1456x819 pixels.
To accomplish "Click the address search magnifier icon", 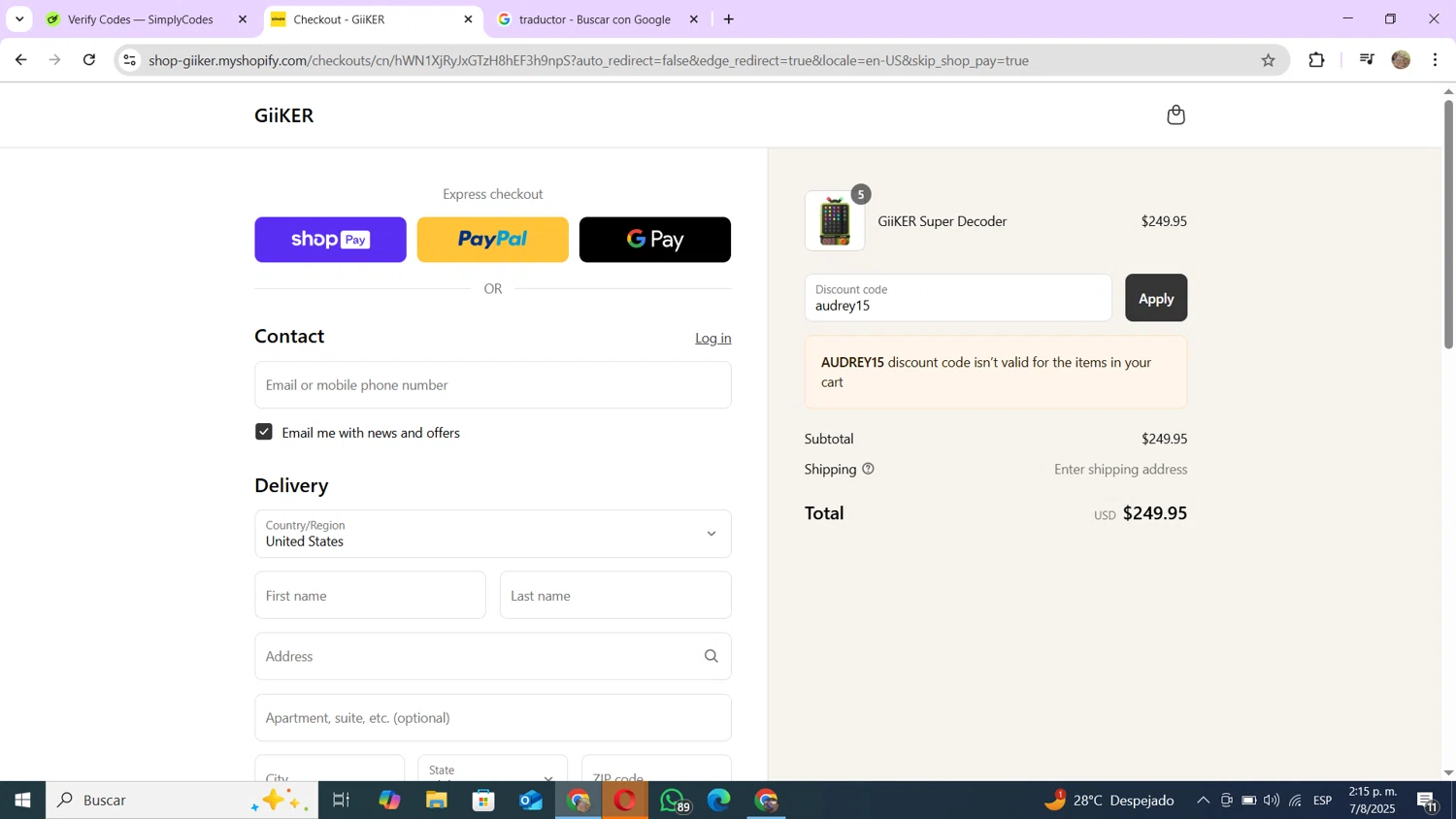I will tap(711, 657).
